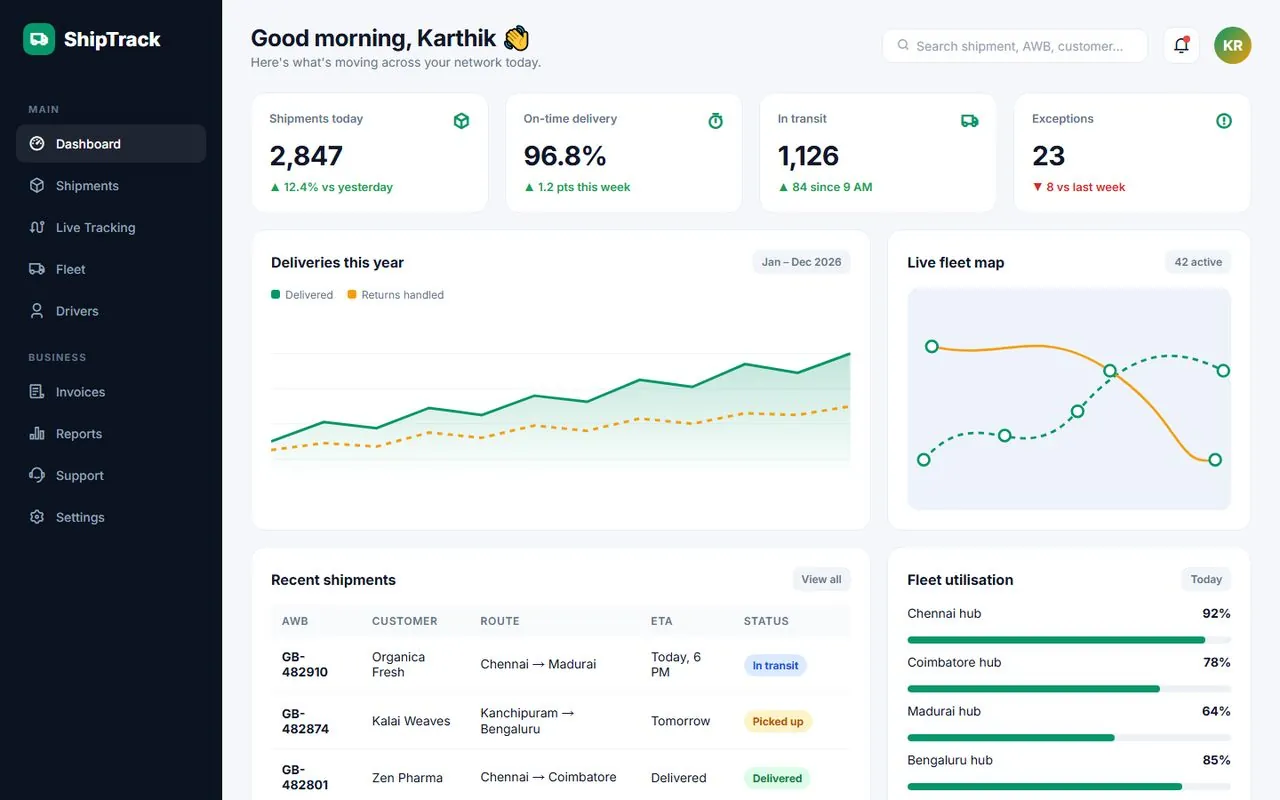
Task: Click the Madurai hub utilisation bar
Action: 1069,738
